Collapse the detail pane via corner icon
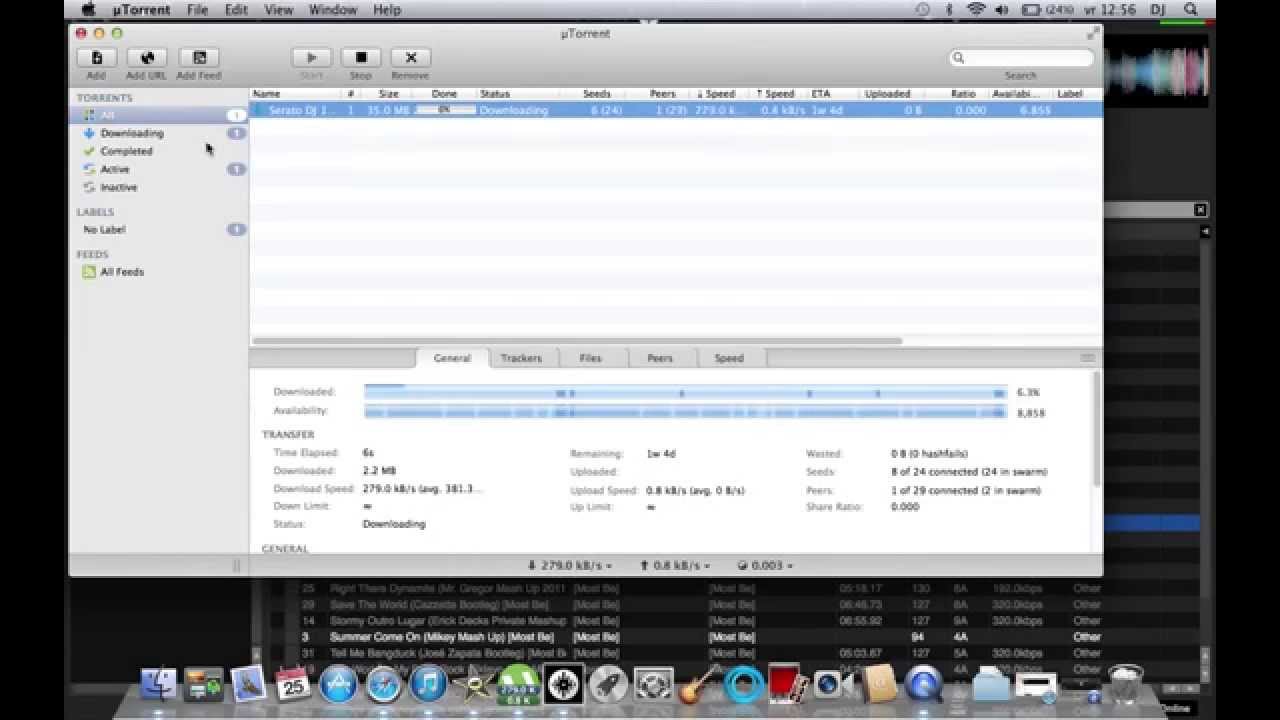The height and width of the screenshot is (720, 1280). pyautogui.click(x=1087, y=358)
